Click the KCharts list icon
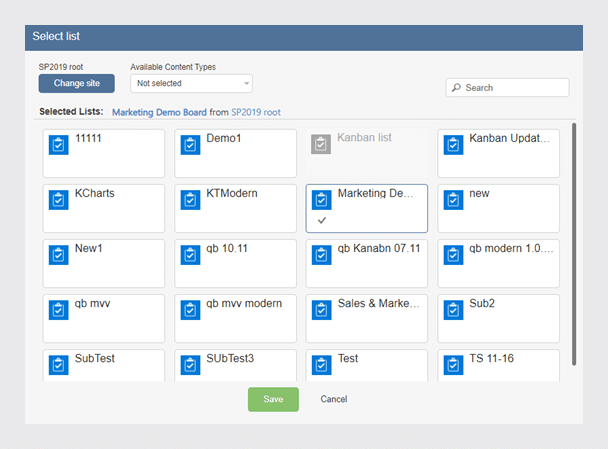This screenshot has height=449, width=608. 59,200
